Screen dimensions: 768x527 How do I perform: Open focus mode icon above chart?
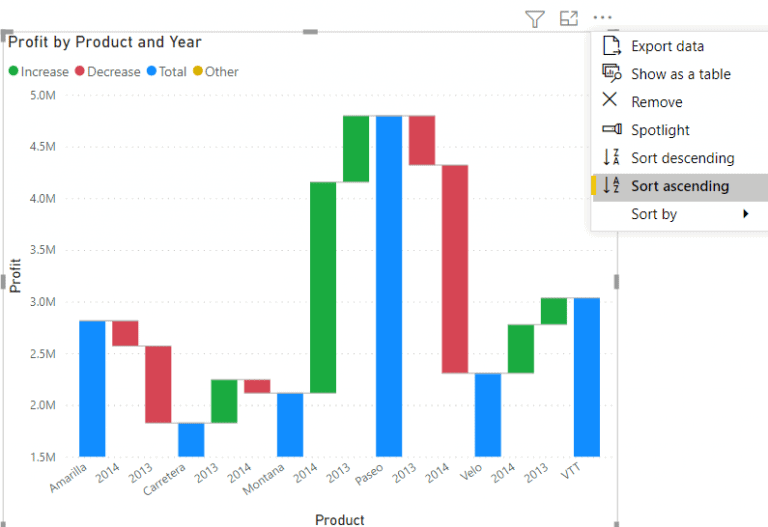click(x=569, y=18)
